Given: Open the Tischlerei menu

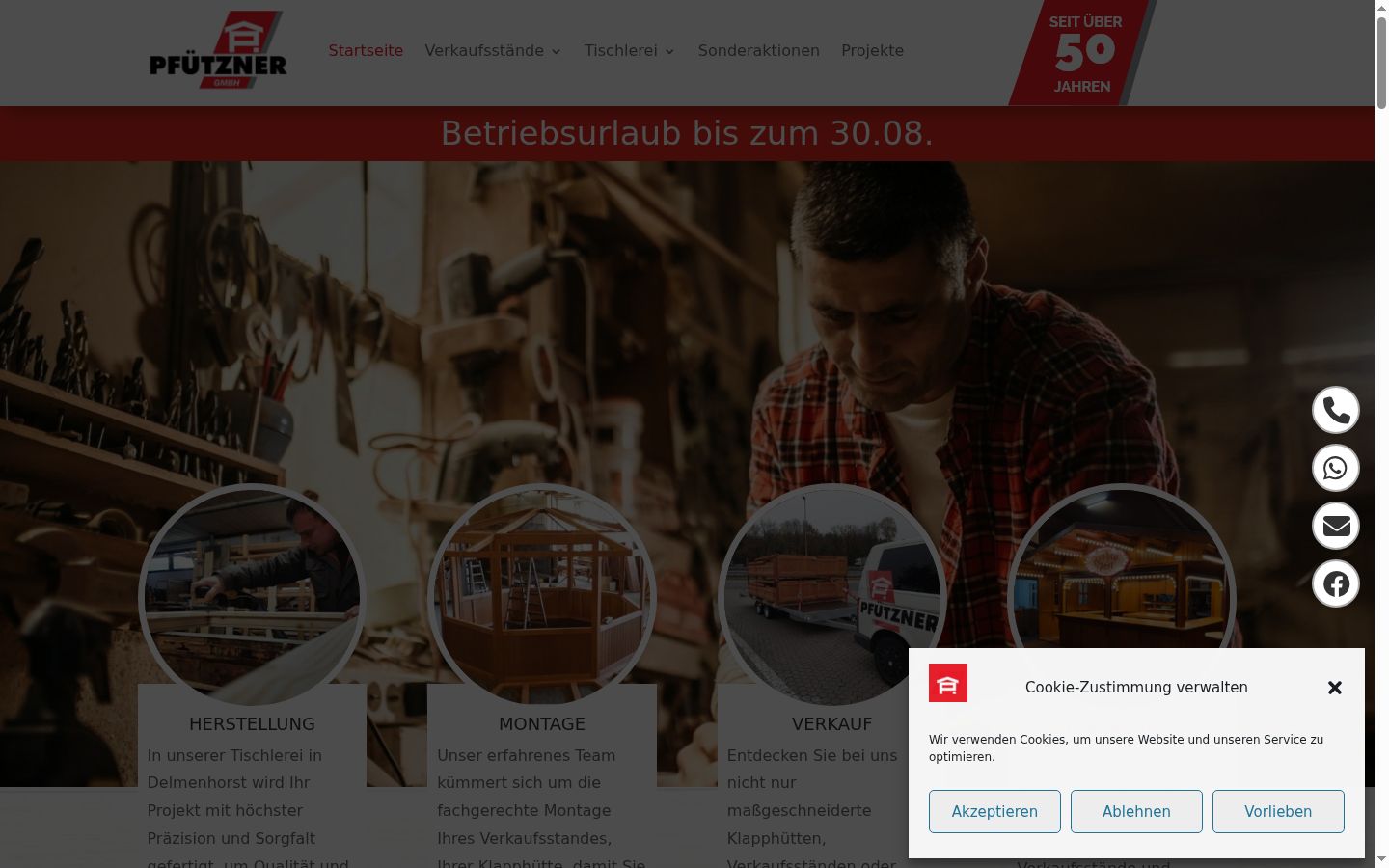Looking at the screenshot, I should click(x=621, y=50).
